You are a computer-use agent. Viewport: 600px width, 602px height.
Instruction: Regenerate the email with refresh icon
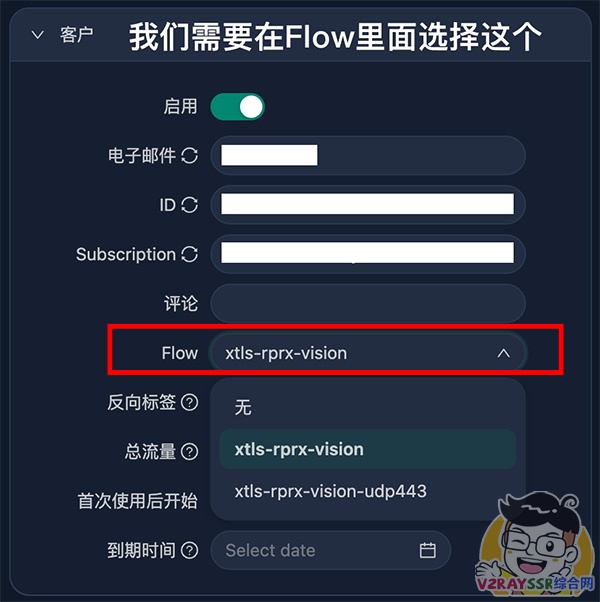pos(190,155)
